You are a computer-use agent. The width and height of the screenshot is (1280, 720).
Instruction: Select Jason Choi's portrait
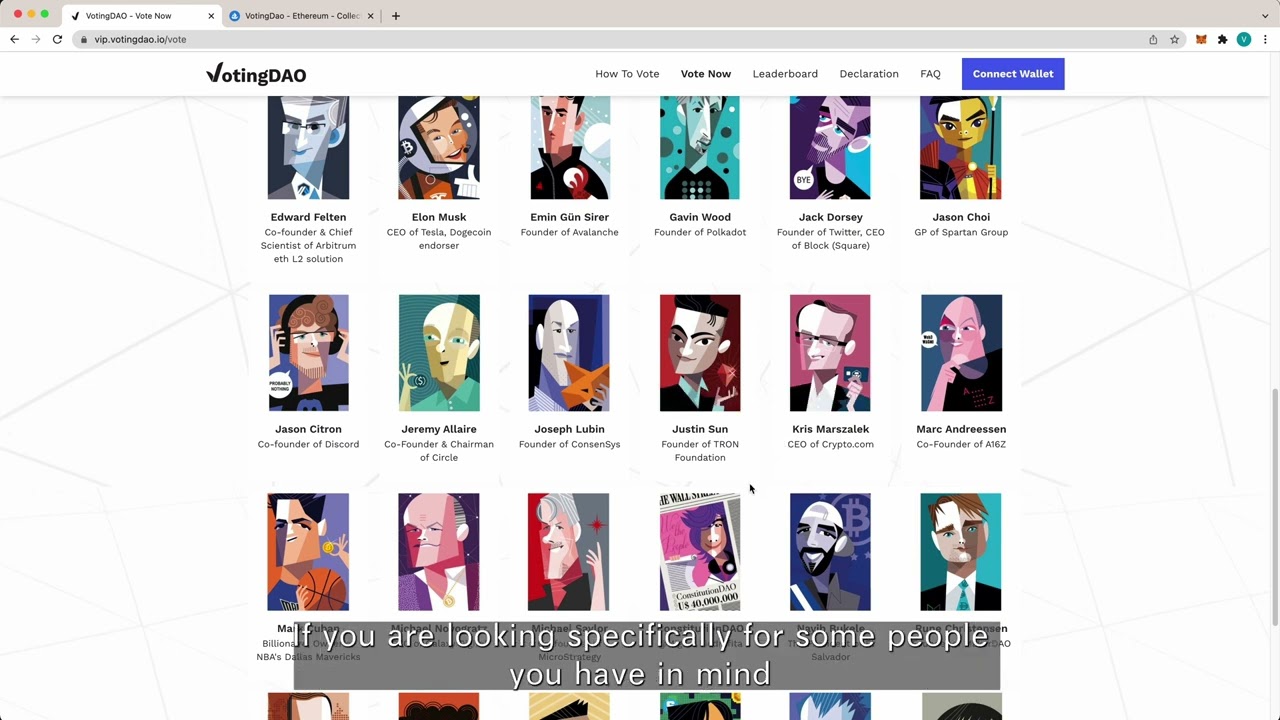(961, 148)
